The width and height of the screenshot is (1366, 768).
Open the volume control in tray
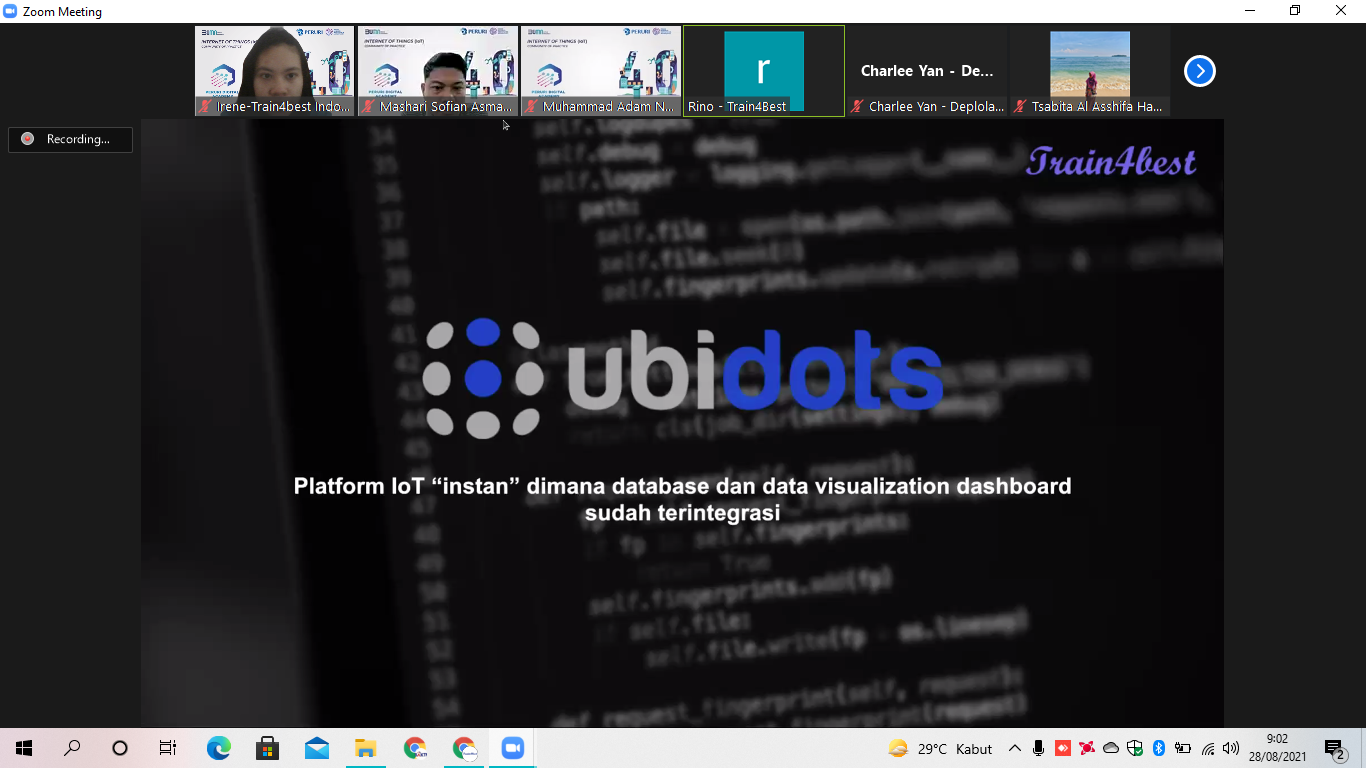coord(1231,748)
